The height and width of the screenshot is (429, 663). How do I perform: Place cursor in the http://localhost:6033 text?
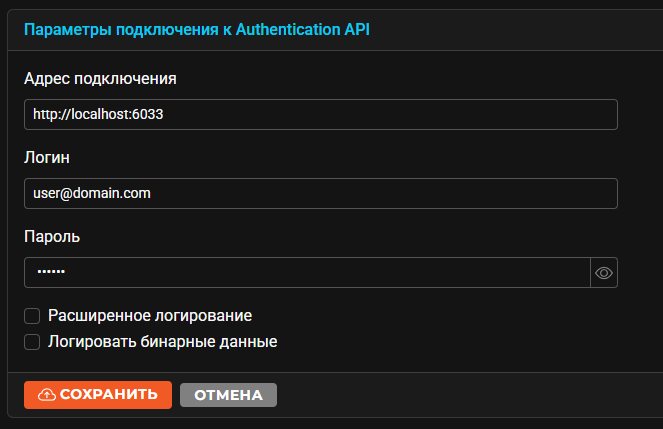coord(98,115)
